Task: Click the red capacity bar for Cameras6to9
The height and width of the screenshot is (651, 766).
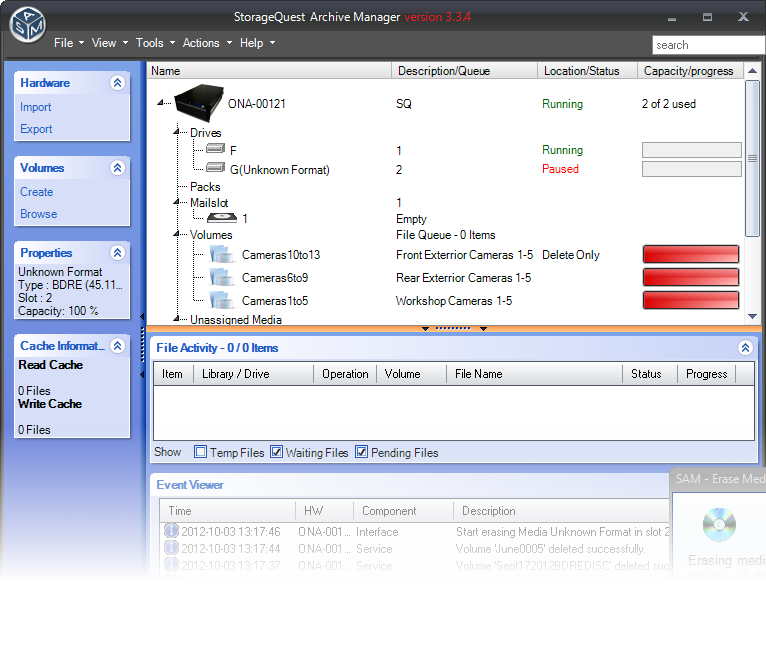Action: (691, 277)
